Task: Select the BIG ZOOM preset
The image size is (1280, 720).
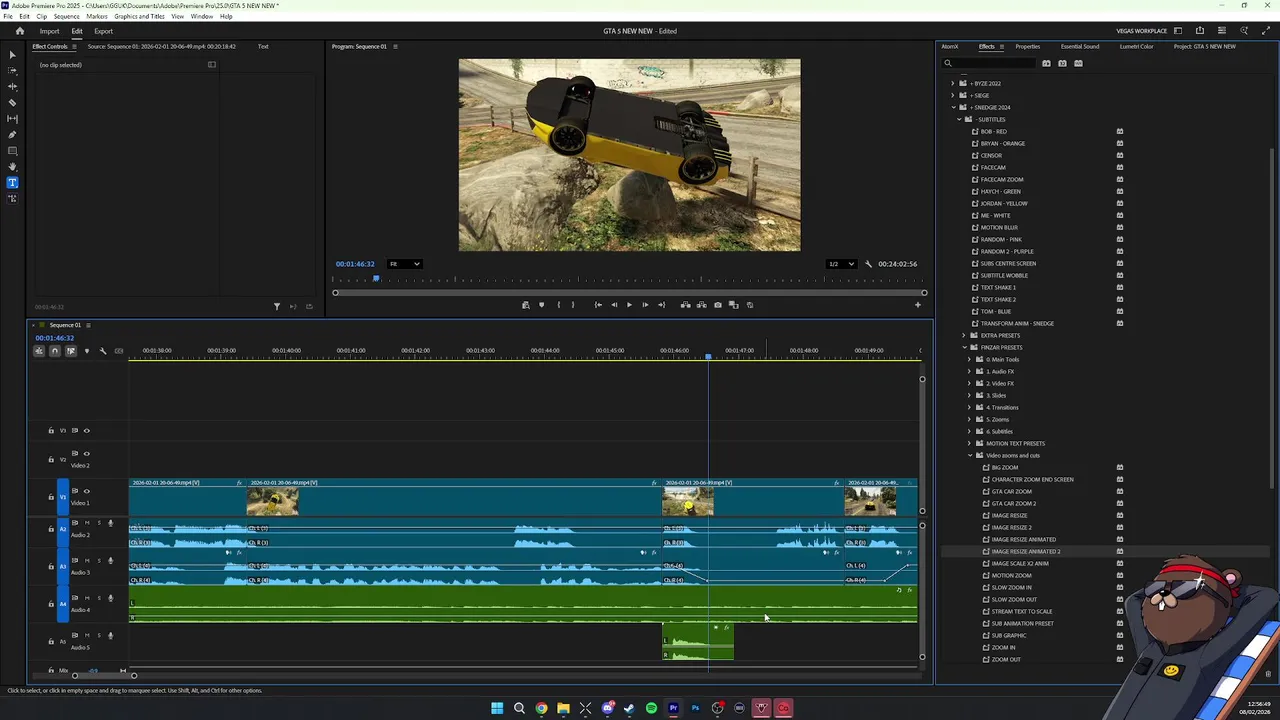Action: point(1005,467)
